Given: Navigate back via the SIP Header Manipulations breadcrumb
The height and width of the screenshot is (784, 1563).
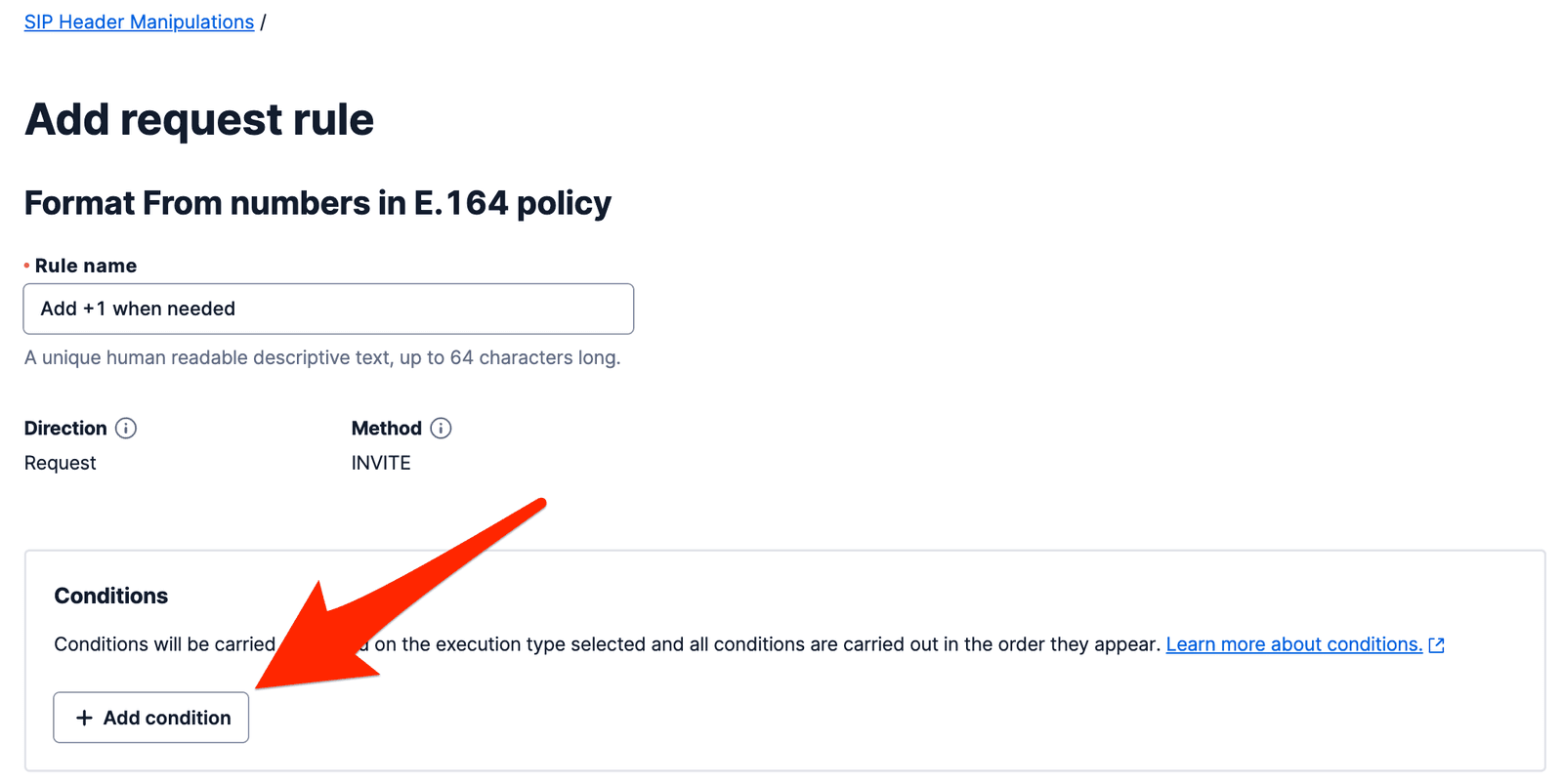Looking at the screenshot, I should (x=138, y=21).
